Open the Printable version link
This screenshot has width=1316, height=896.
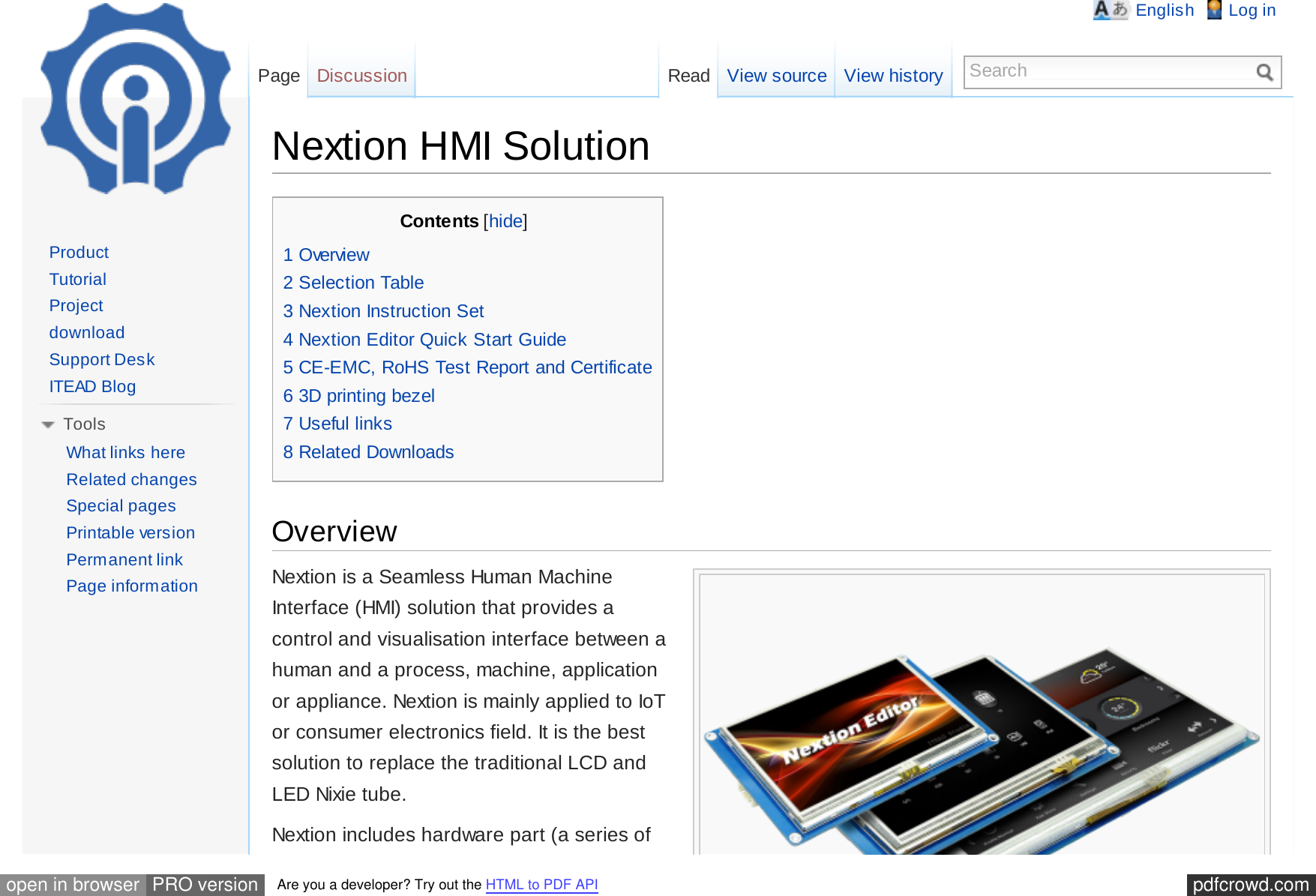click(x=130, y=533)
